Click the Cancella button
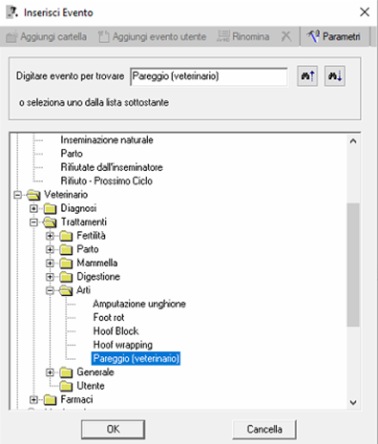 tap(264, 429)
